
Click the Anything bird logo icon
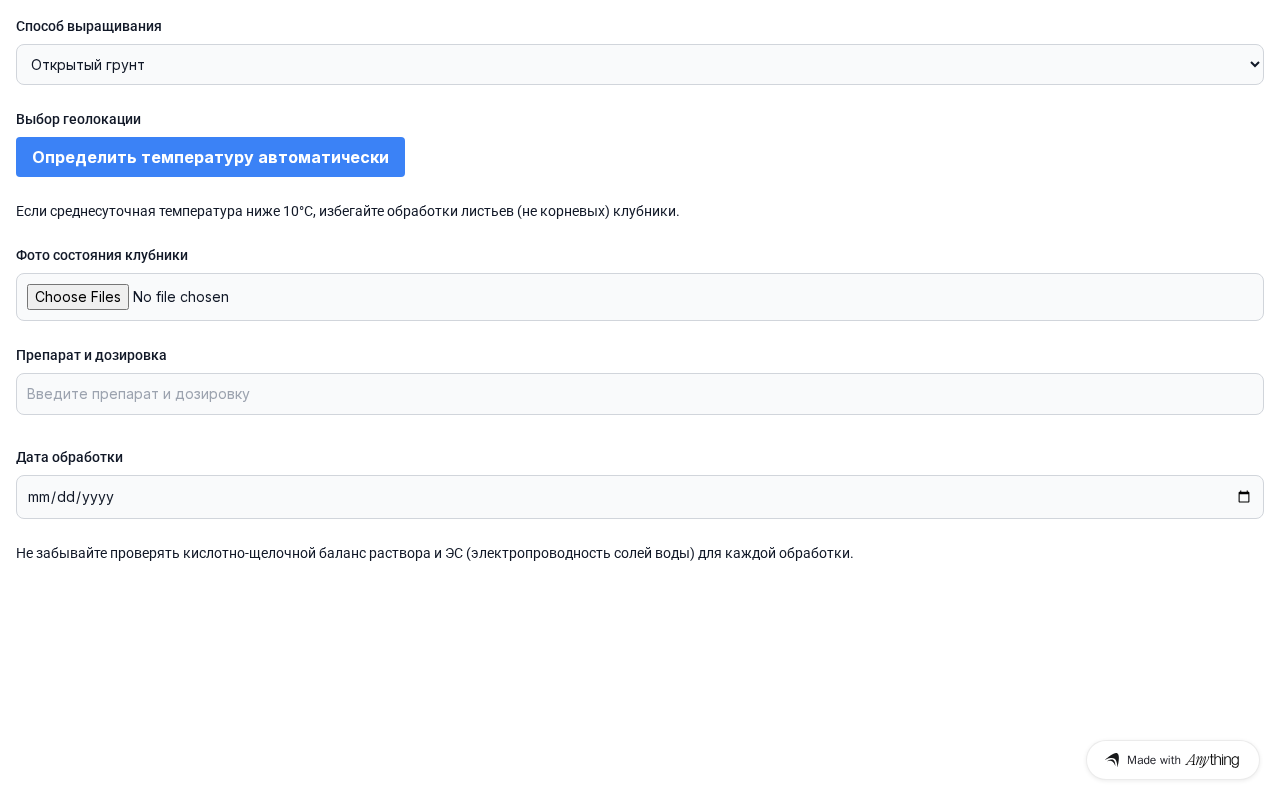(1112, 760)
